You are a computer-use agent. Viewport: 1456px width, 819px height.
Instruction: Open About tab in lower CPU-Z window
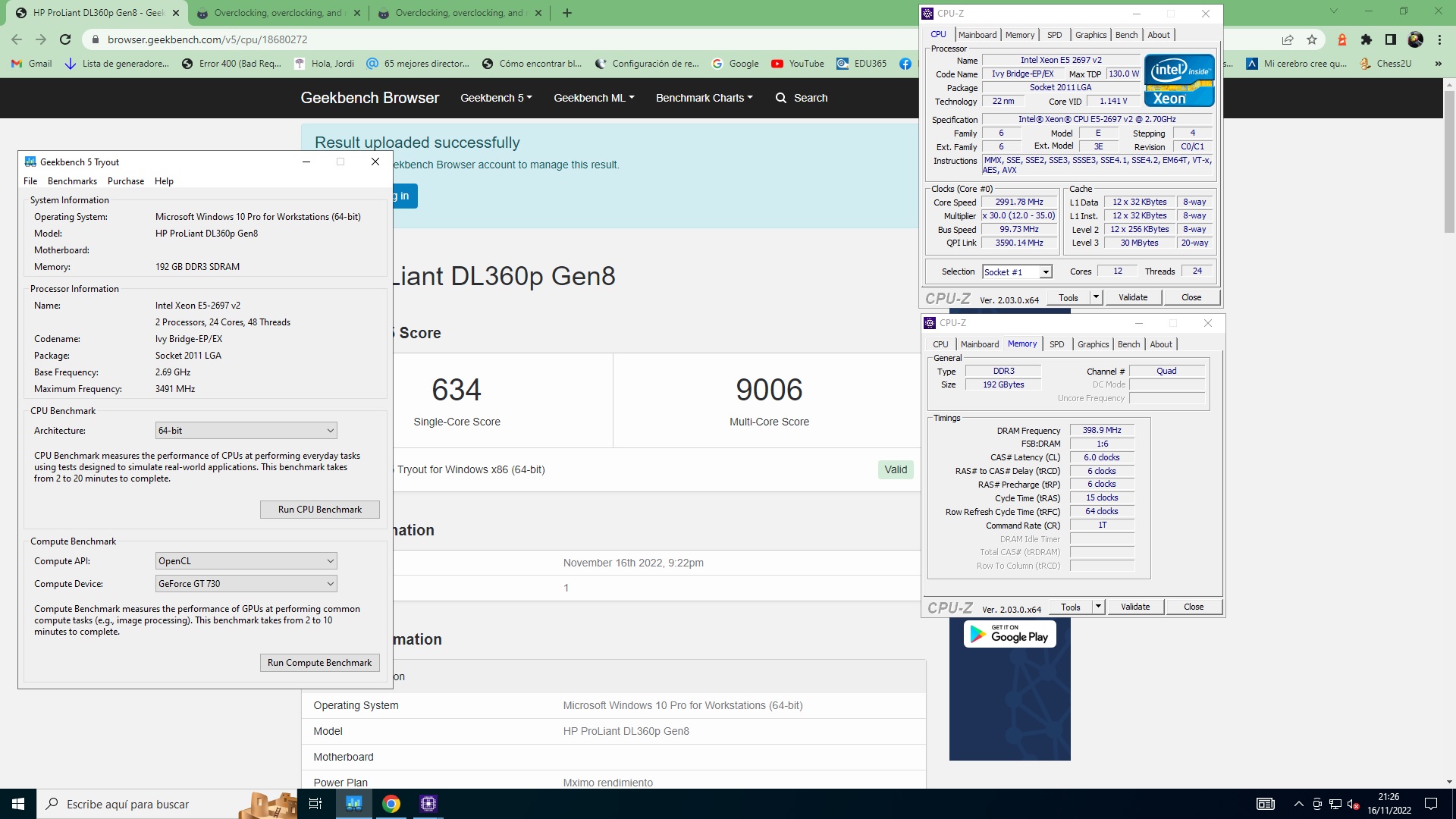tap(1161, 344)
